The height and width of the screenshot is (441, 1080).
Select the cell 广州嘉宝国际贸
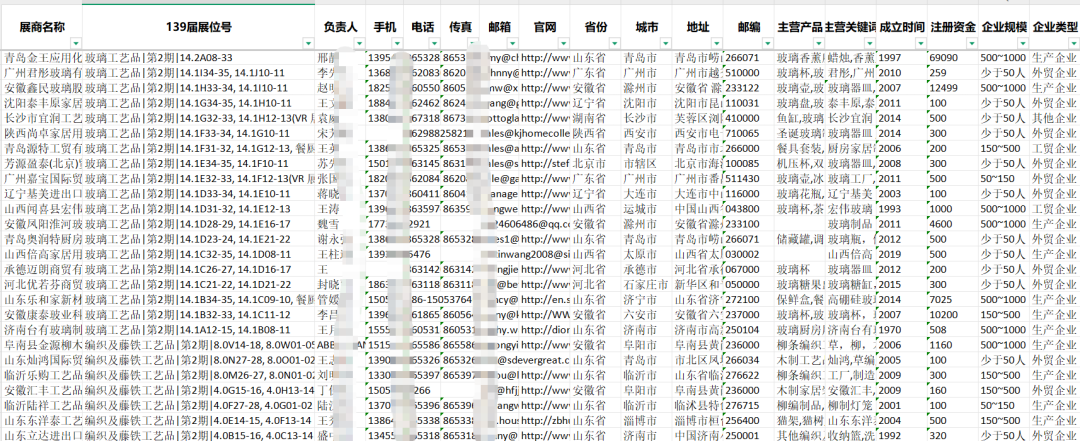(41, 178)
